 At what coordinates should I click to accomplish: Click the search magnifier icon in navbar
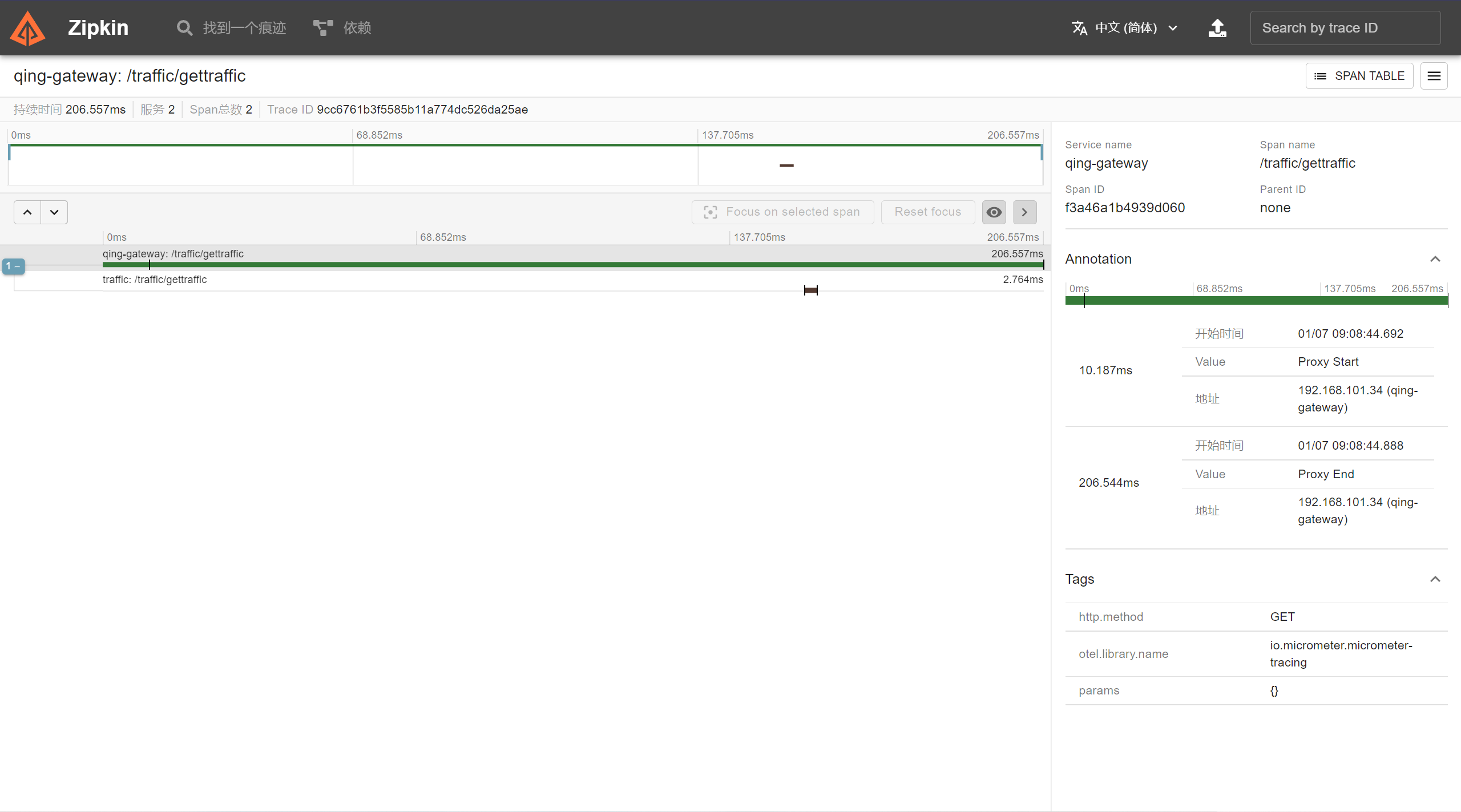[184, 28]
